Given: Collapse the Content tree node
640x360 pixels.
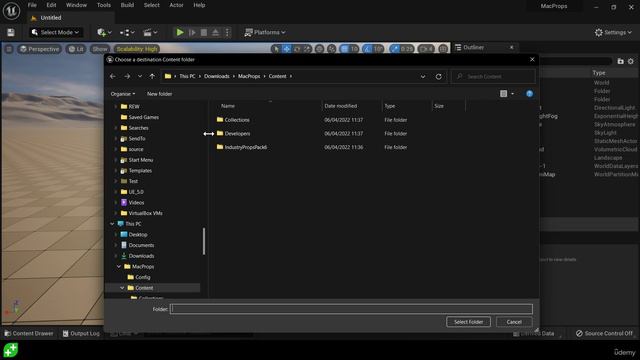Looking at the screenshot, I should pyautogui.click(x=122, y=288).
